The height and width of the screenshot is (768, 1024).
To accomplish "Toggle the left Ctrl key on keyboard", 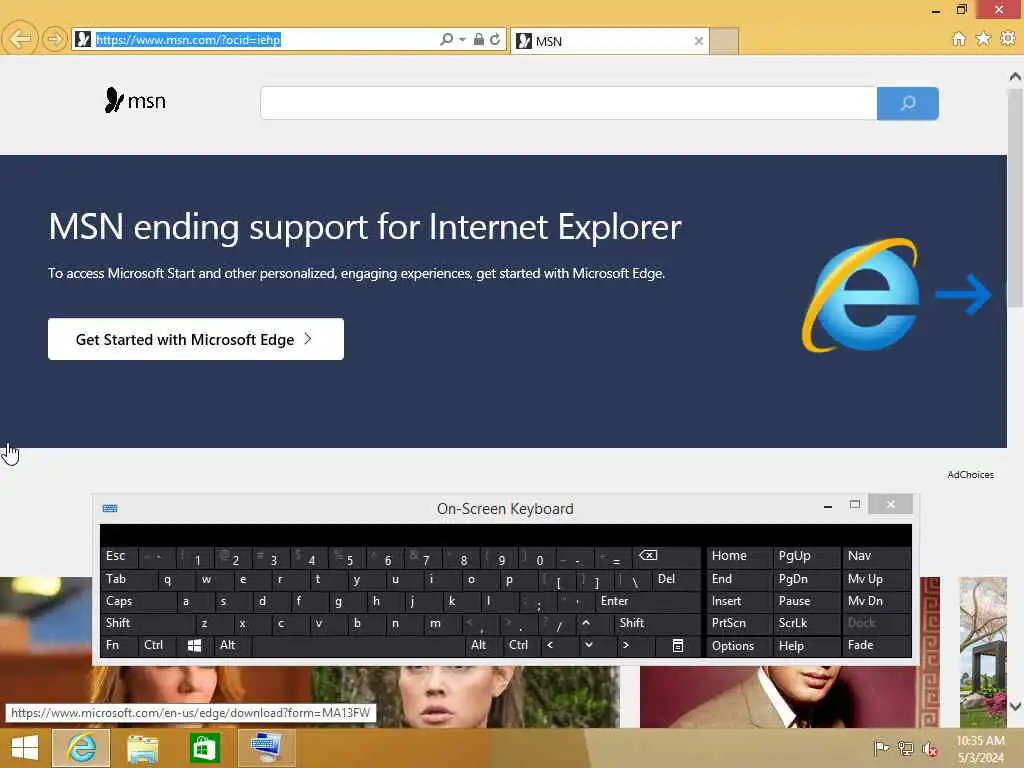I will pyautogui.click(x=157, y=646).
